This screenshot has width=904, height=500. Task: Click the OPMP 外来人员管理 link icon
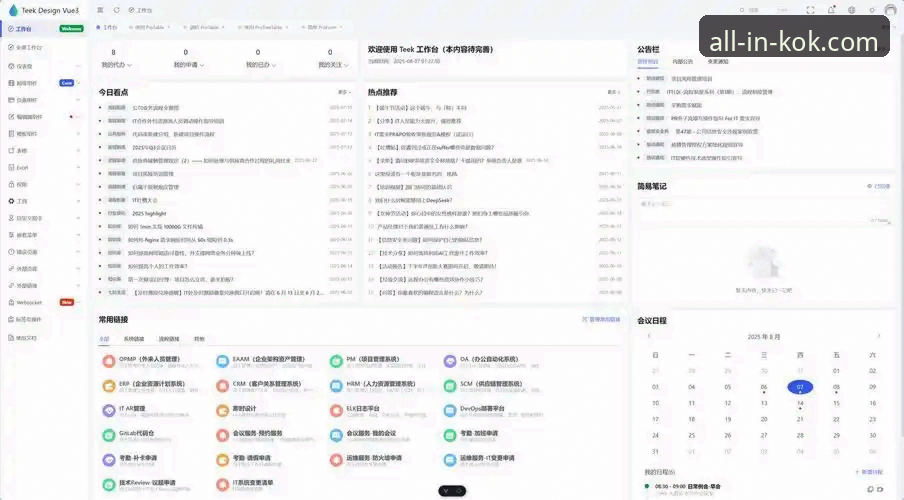109,362
